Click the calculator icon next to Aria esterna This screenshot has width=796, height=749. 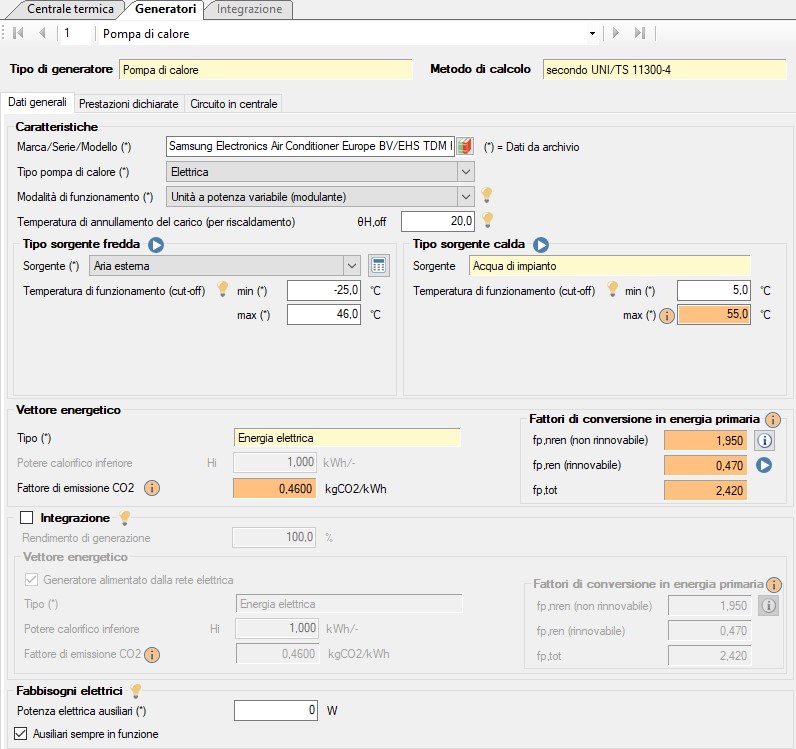[378, 265]
